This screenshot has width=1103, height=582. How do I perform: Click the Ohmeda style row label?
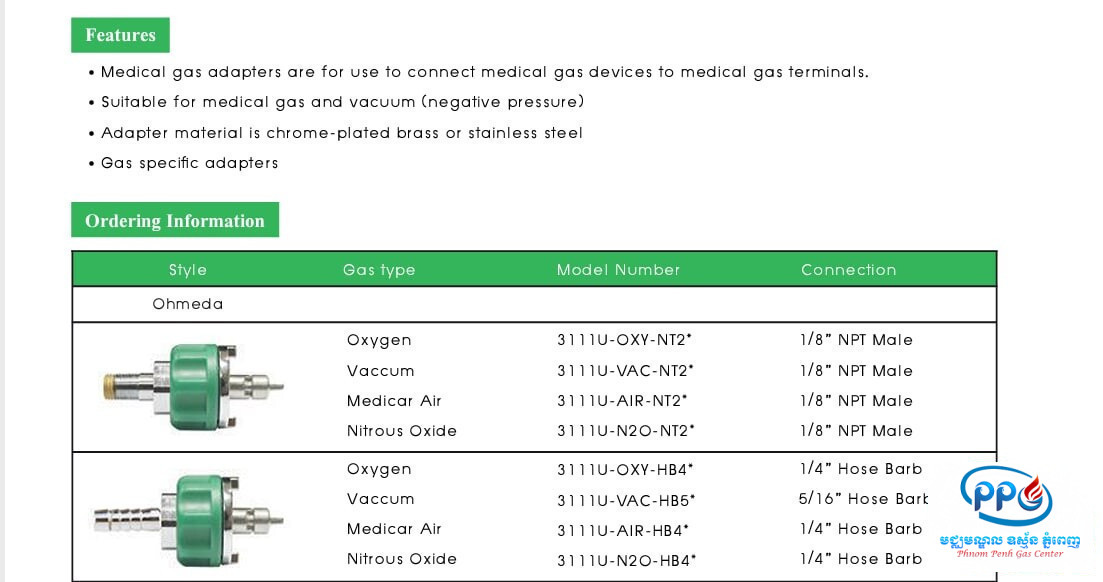pyautogui.click(x=188, y=304)
